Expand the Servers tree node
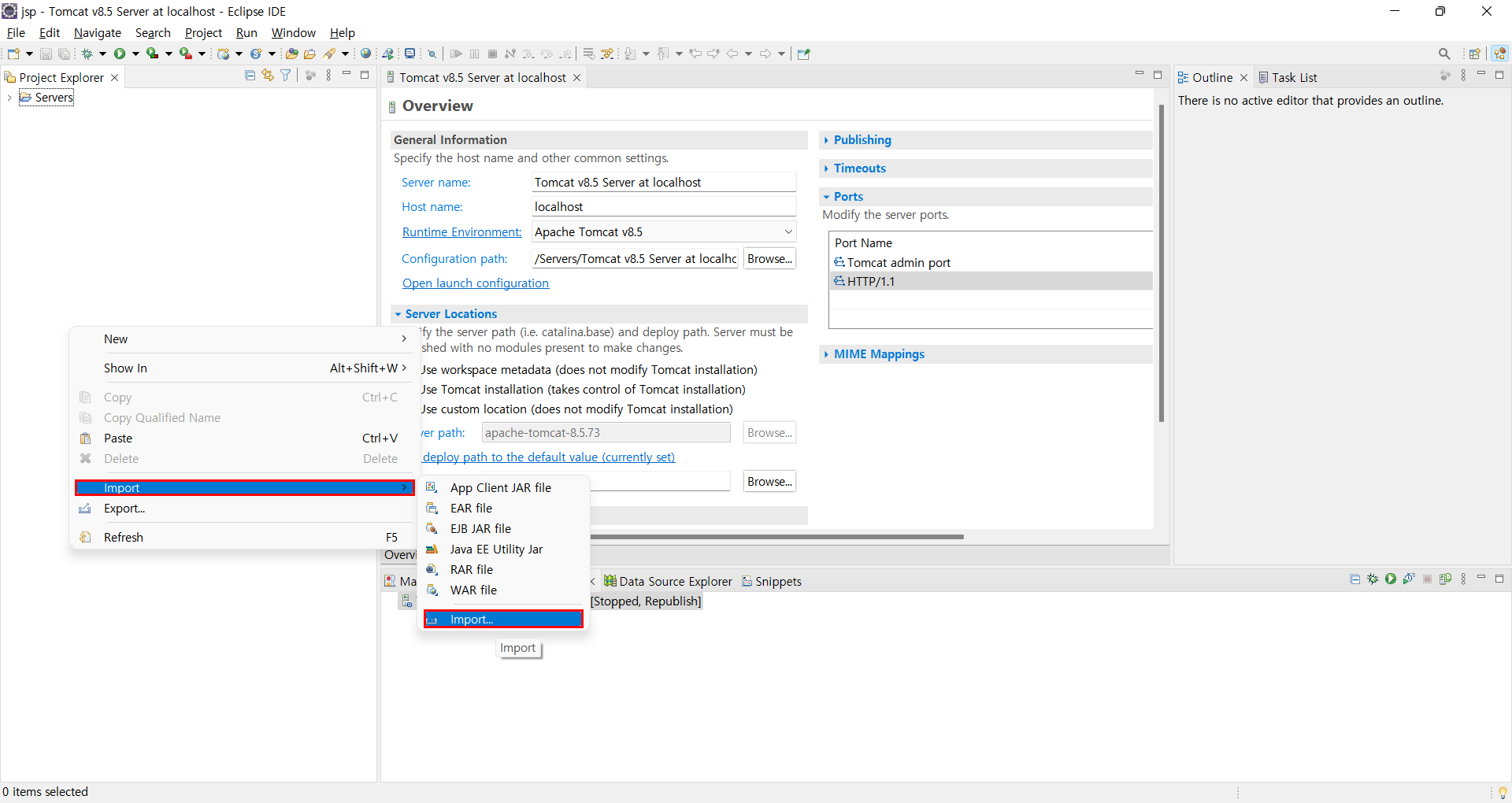This screenshot has height=803, width=1512. click(x=9, y=98)
